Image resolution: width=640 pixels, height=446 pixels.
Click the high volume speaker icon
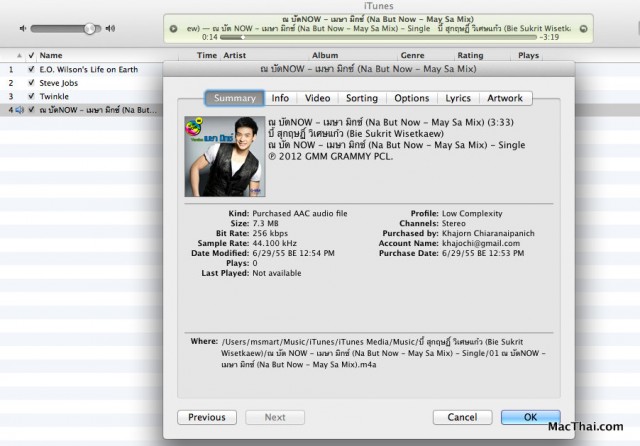coord(110,29)
